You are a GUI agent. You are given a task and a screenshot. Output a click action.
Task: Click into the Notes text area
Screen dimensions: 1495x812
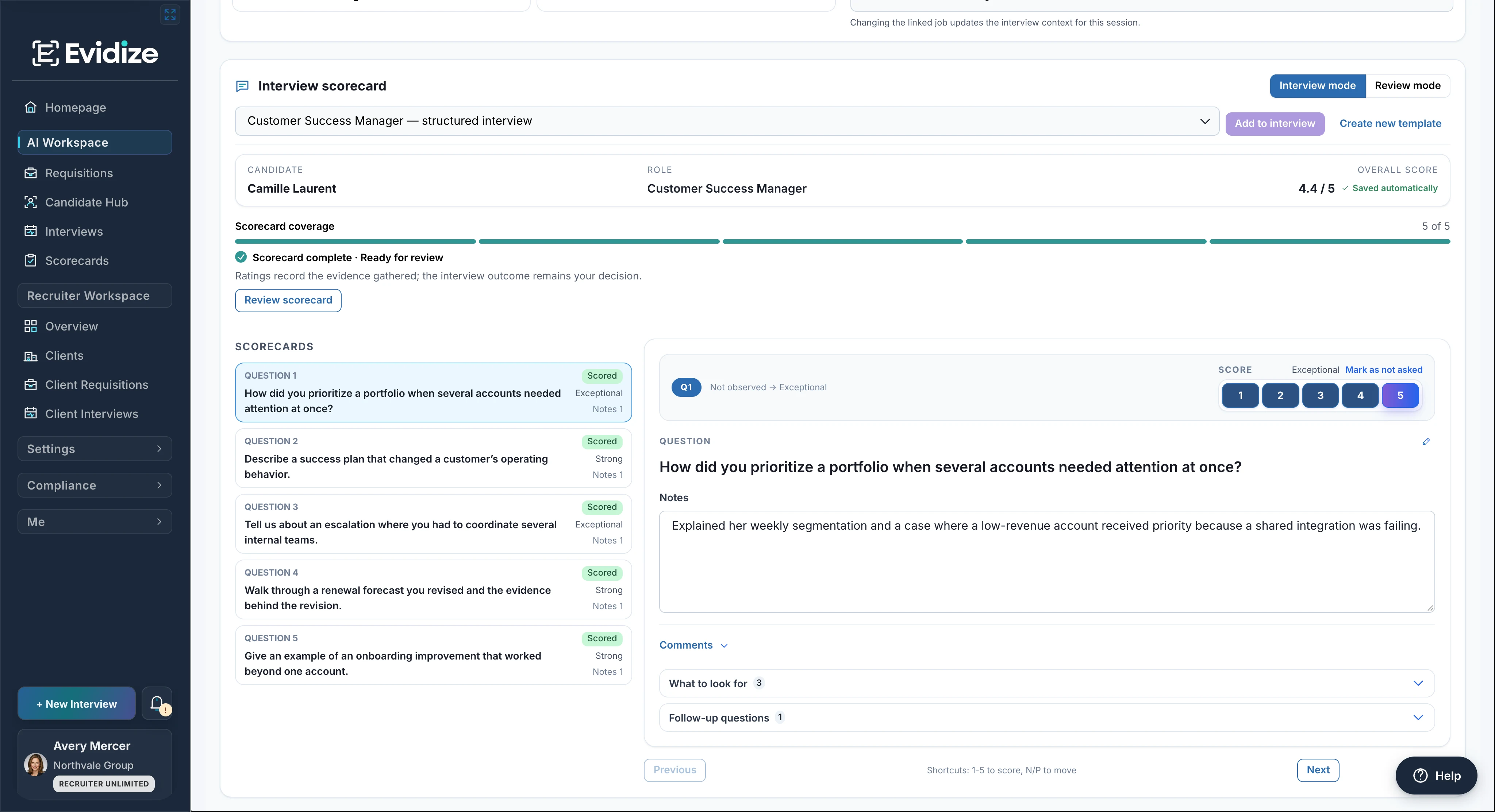[1047, 561]
